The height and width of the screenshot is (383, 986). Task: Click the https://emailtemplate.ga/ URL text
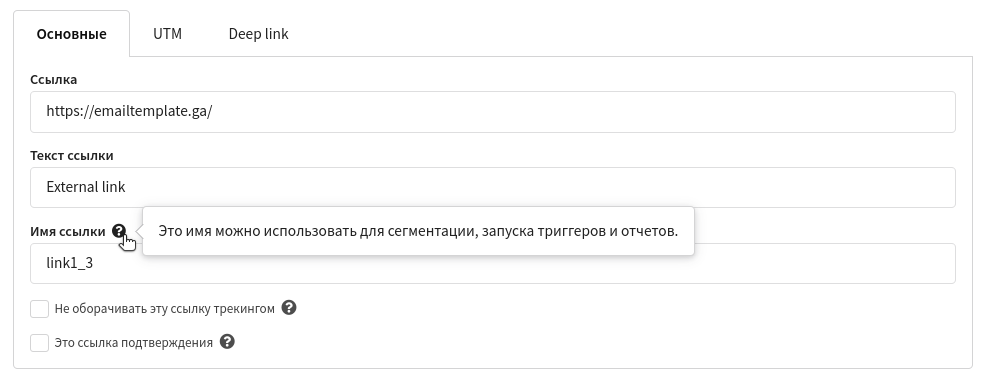point(129,111)
